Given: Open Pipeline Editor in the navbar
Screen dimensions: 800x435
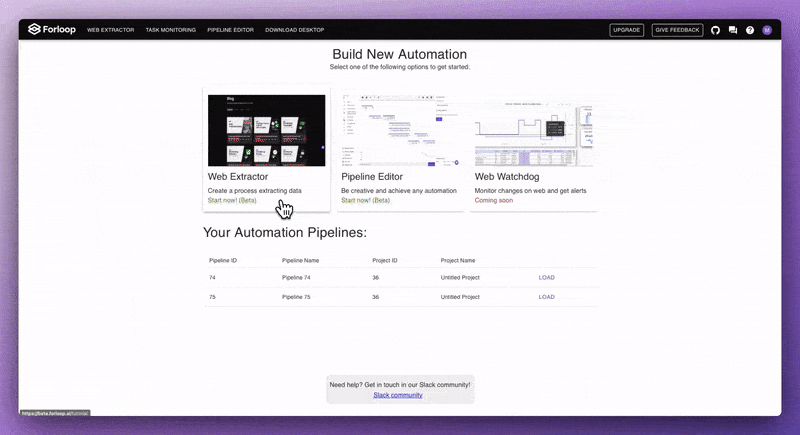Looking at the screenshot, I should [x=230, y=30].
